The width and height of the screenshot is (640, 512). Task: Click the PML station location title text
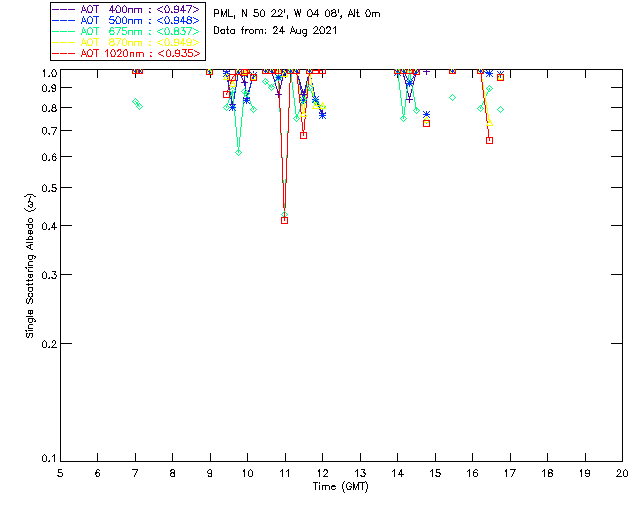[x=297, y=13]
